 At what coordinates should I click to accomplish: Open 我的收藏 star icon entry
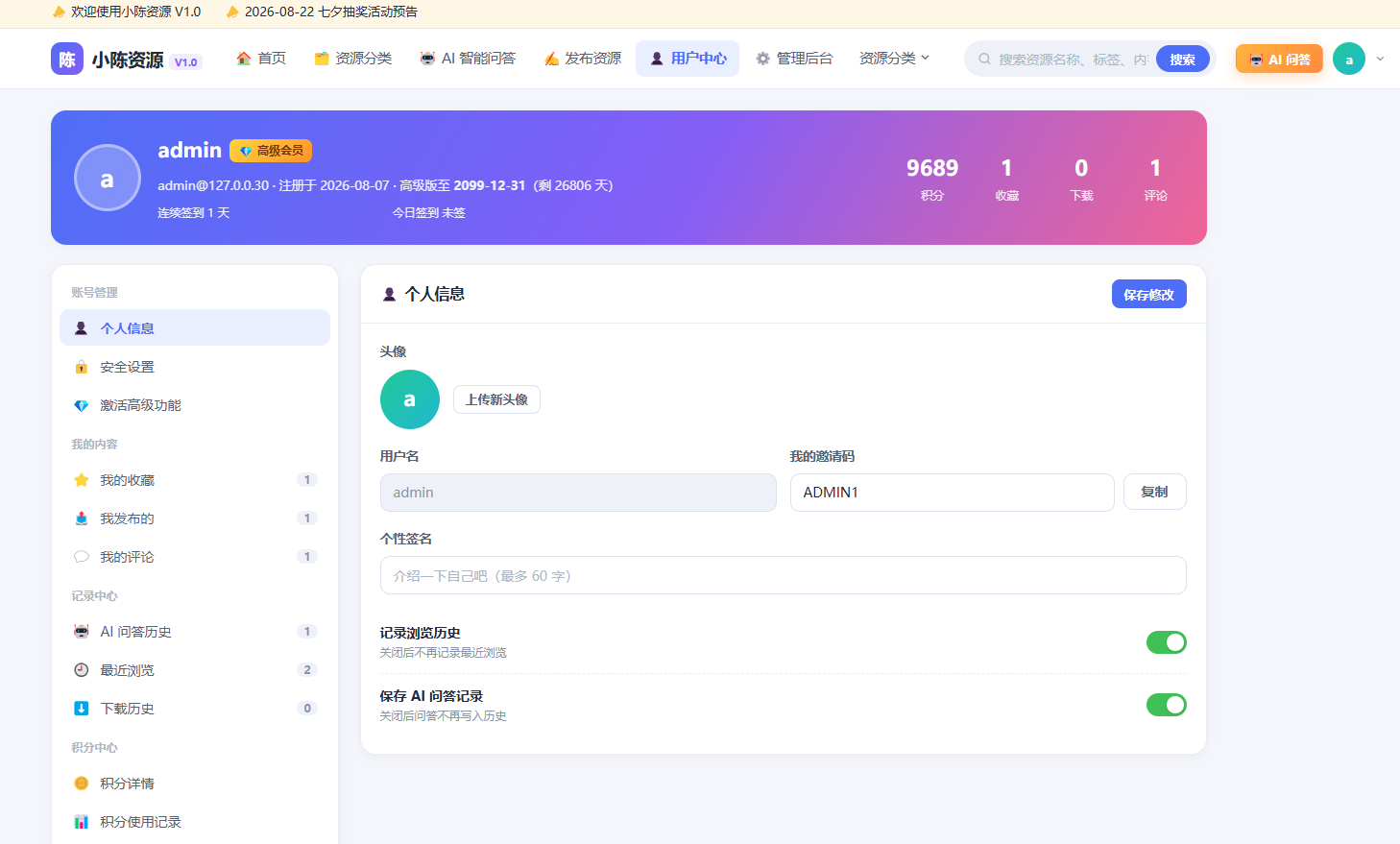[195, 480]
